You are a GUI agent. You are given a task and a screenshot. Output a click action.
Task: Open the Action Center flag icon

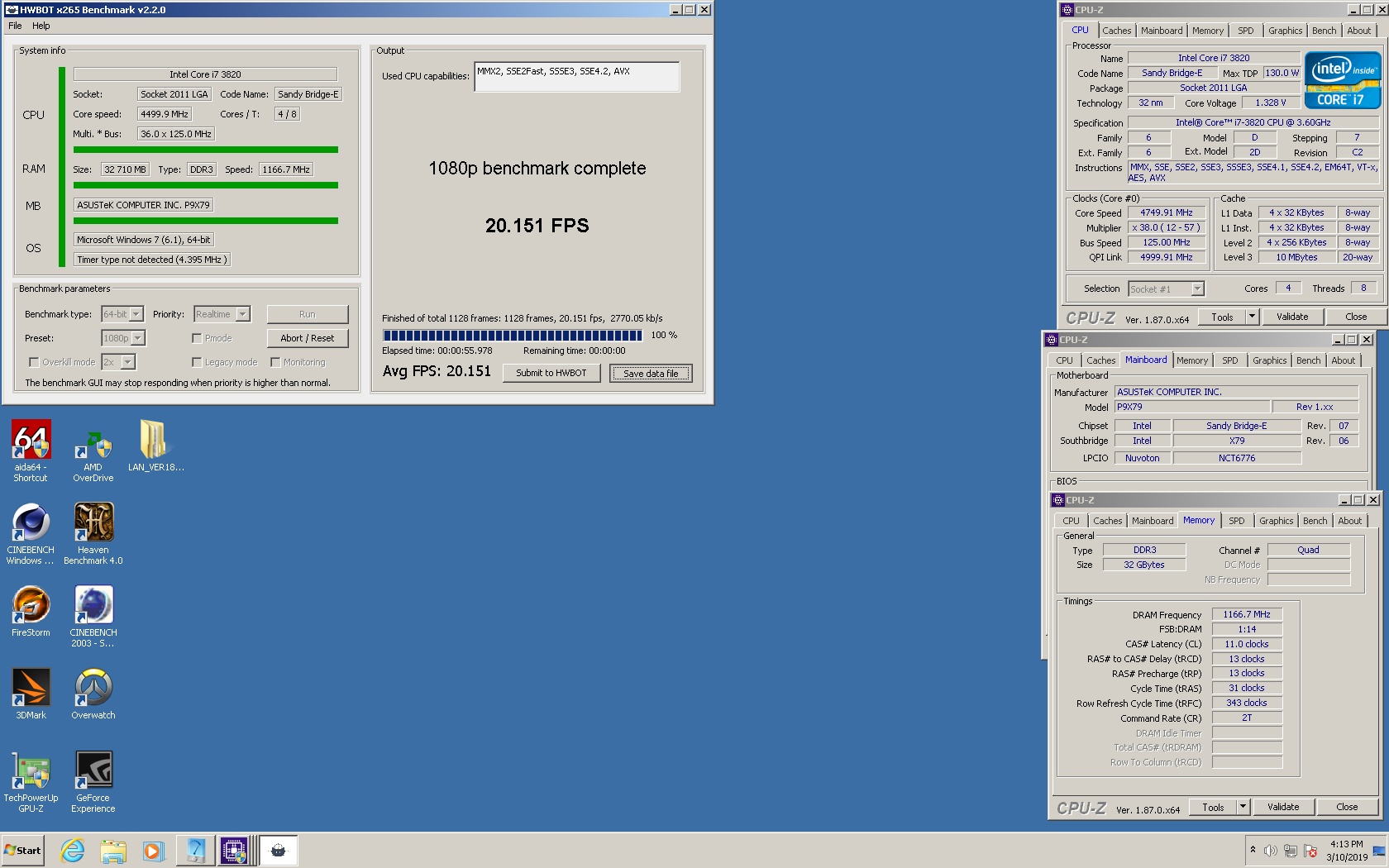pos(1310,851)
